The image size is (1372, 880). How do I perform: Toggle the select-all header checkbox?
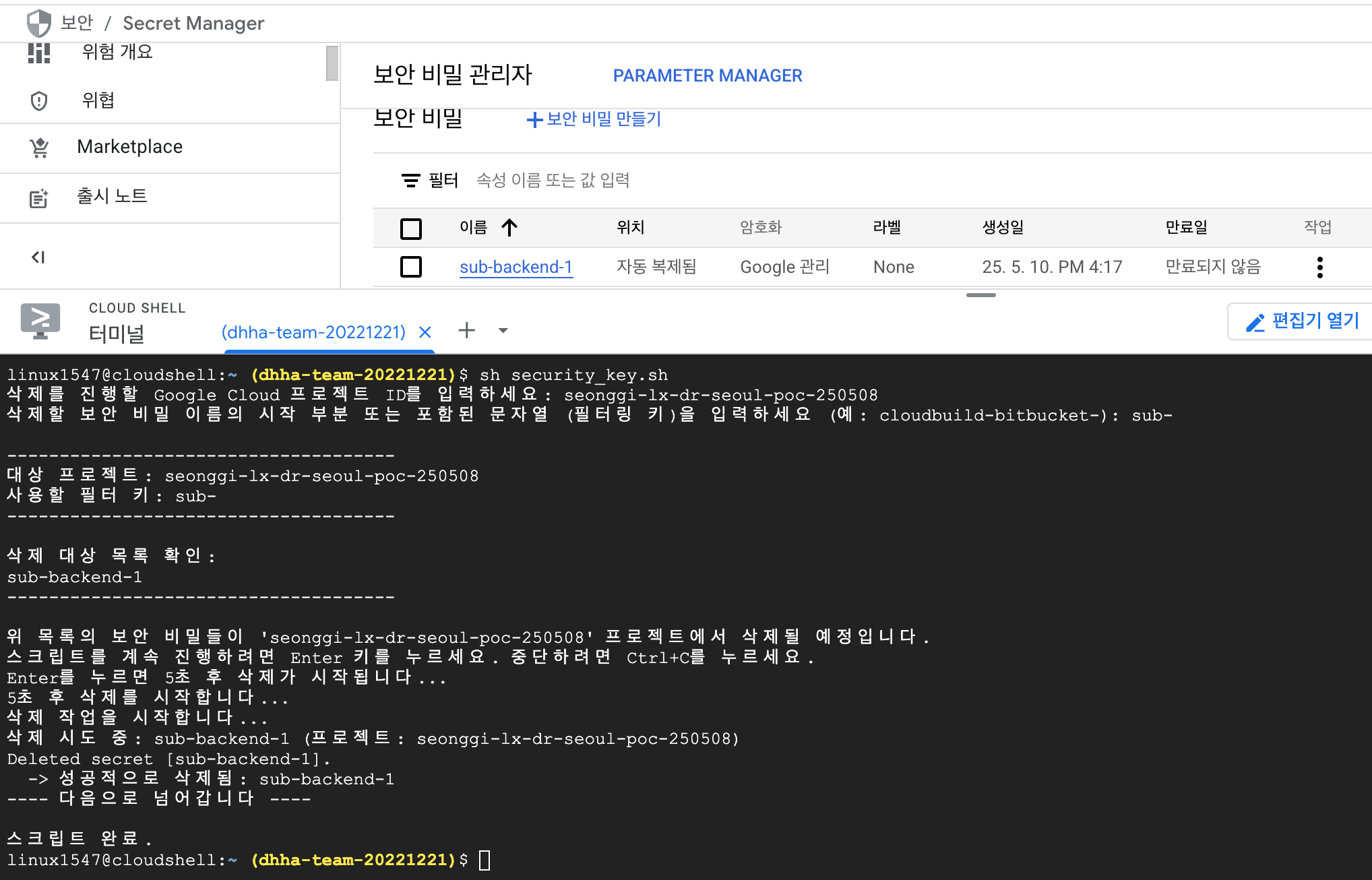pyautogui.click(x=410, y=228)
